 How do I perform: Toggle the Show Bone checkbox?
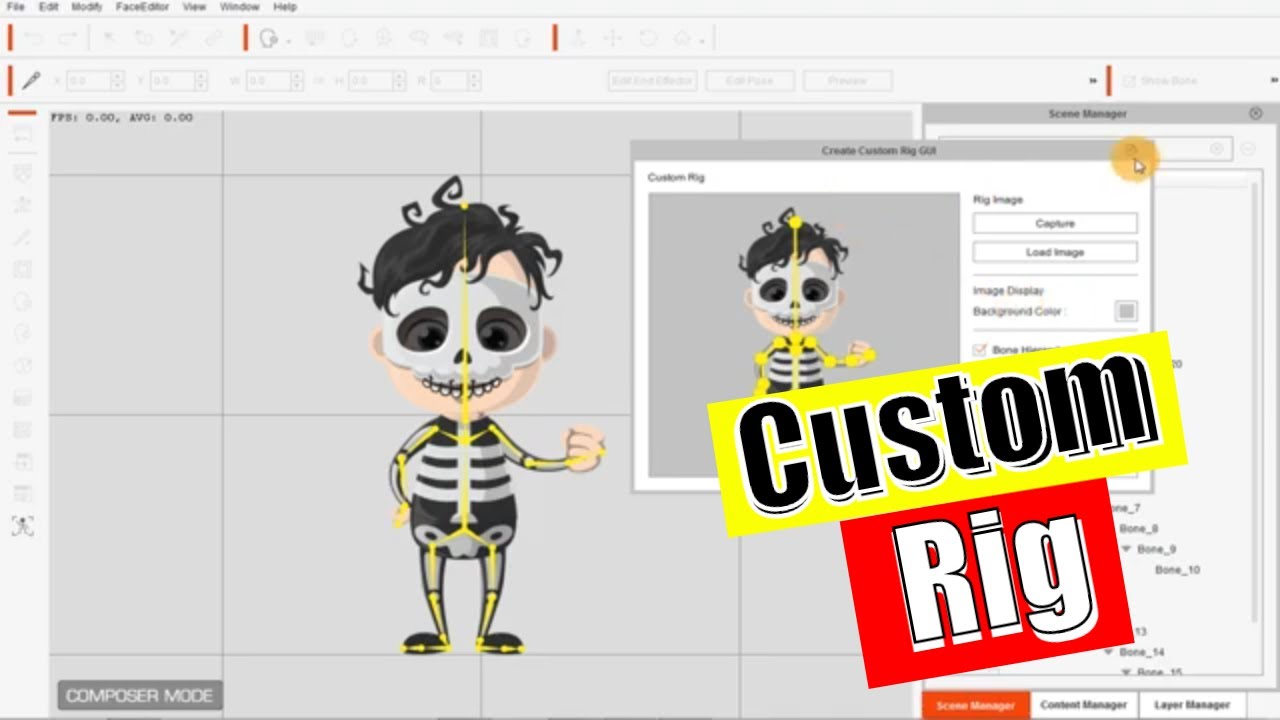(1130, 81)
